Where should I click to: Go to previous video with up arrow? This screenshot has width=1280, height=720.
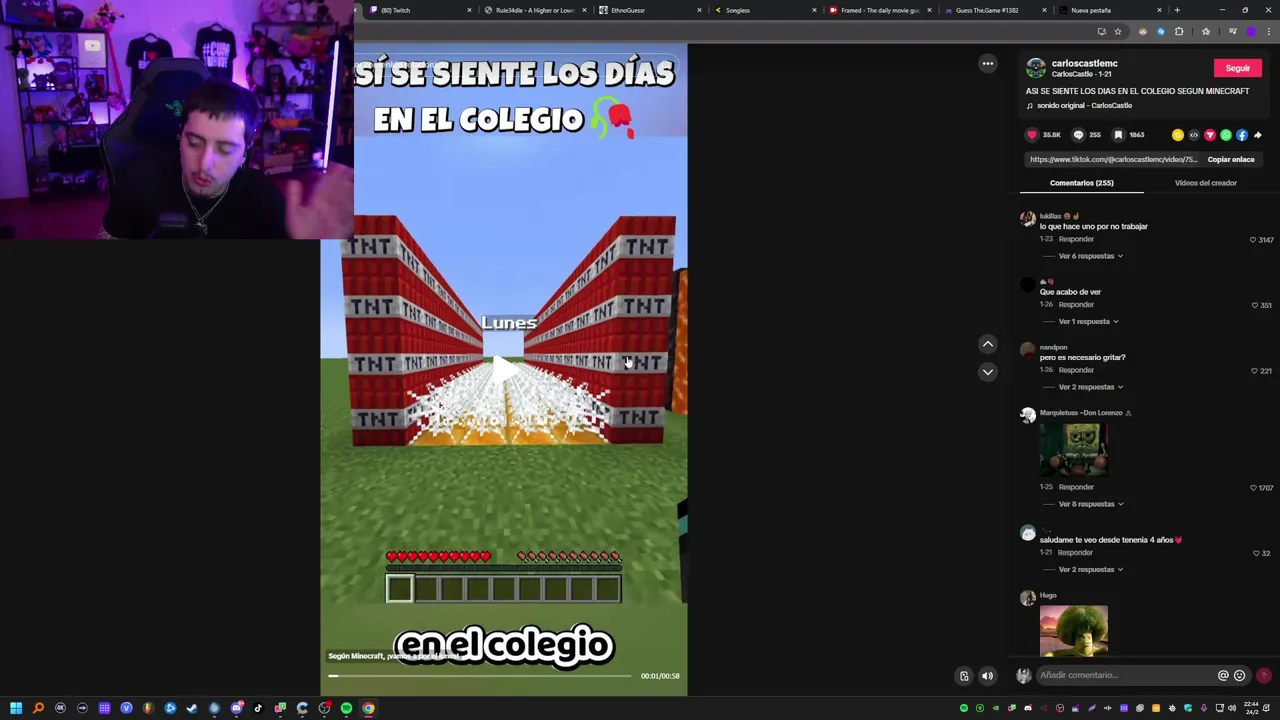pos(987,344)
